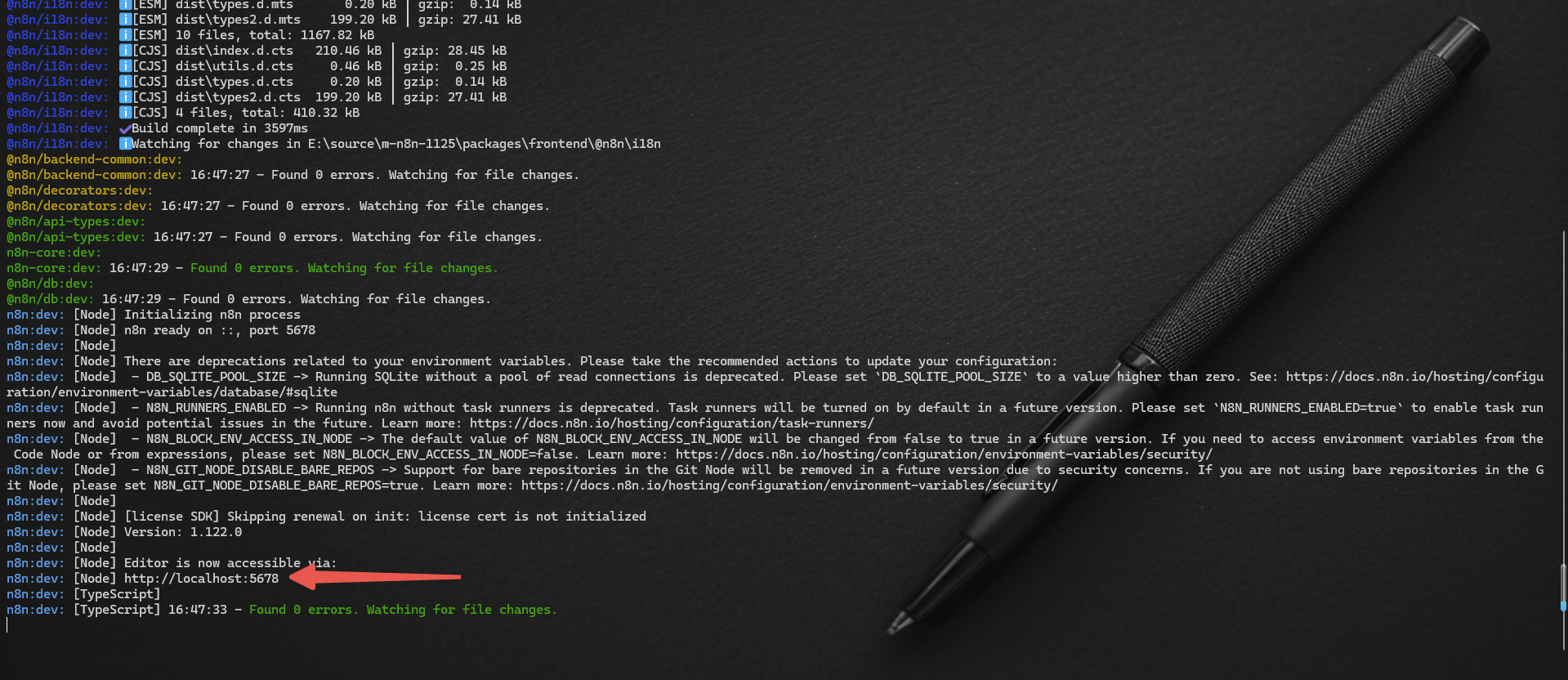Click the info icon beside dist\utils.d.cts

(x=125, y=66)
